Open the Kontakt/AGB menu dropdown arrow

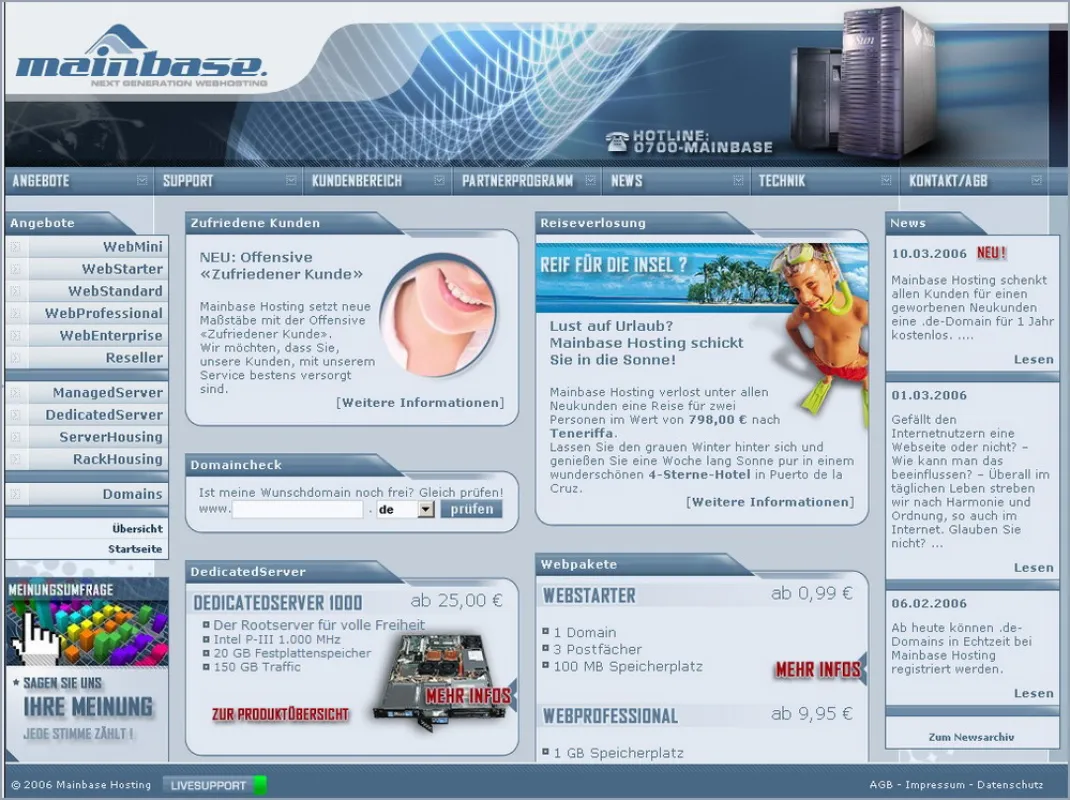click(1037, 180)
